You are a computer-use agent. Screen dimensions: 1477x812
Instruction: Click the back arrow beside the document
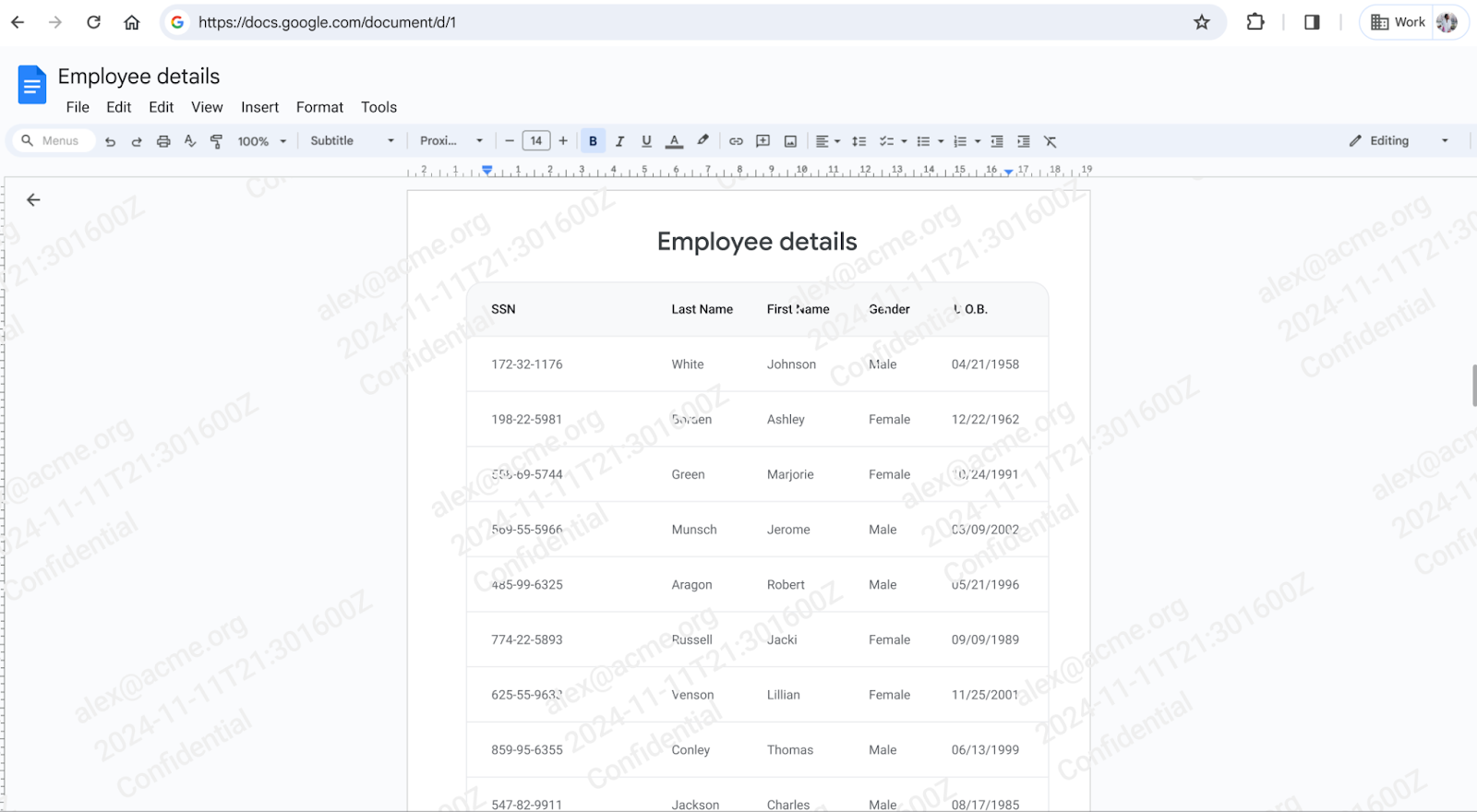pos(33,200)
